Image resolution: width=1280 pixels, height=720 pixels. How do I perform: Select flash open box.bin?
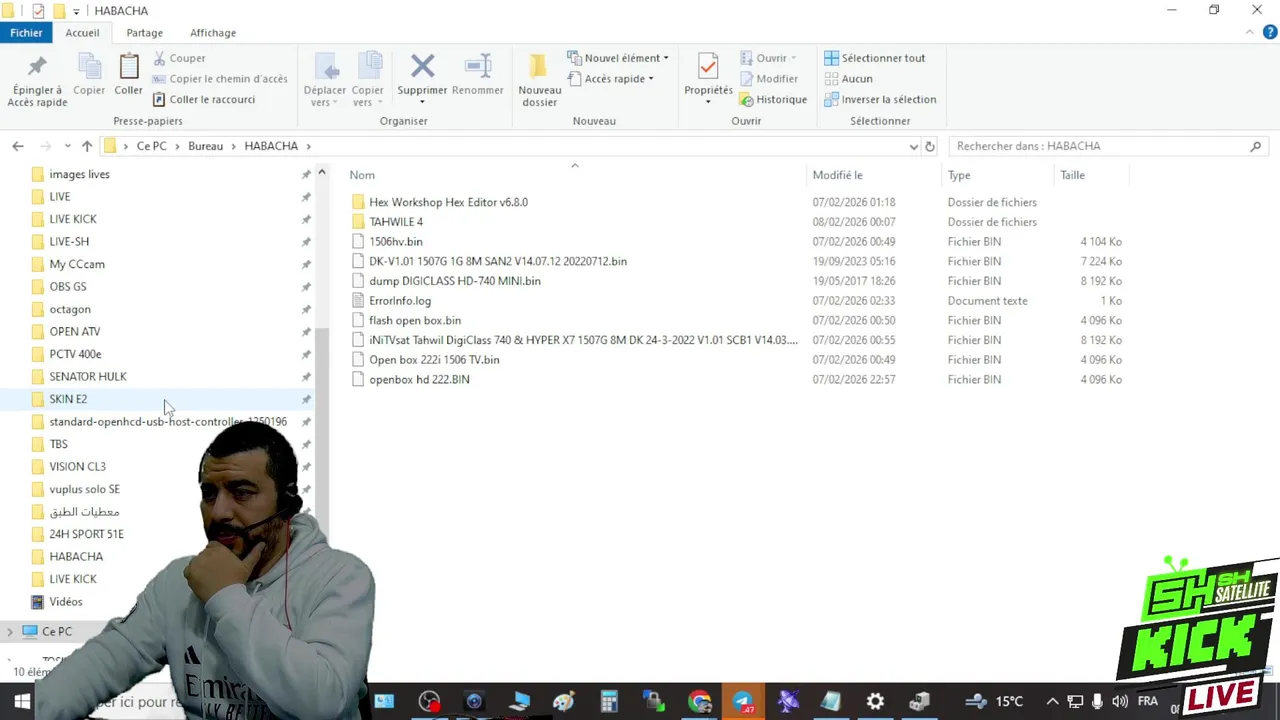(x=415, y=321)
